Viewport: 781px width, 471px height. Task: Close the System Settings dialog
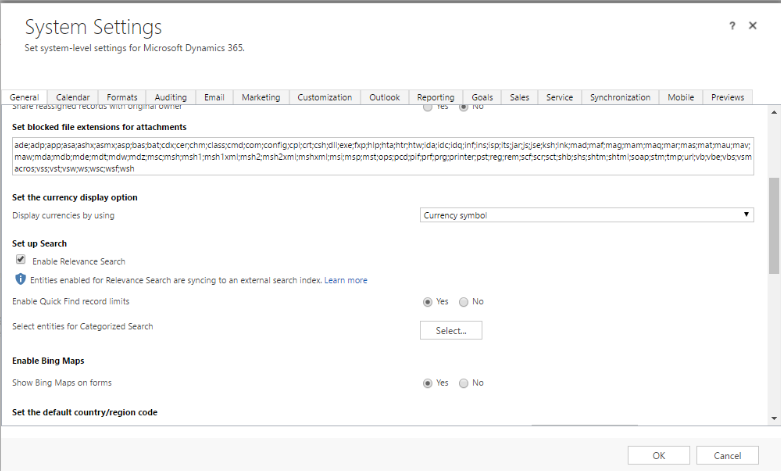[753, 25]
